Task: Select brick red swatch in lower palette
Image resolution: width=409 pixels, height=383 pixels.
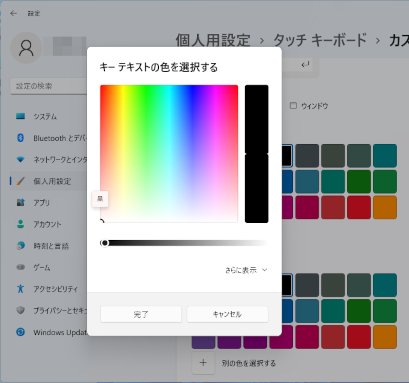Action: tap(333, 337)
